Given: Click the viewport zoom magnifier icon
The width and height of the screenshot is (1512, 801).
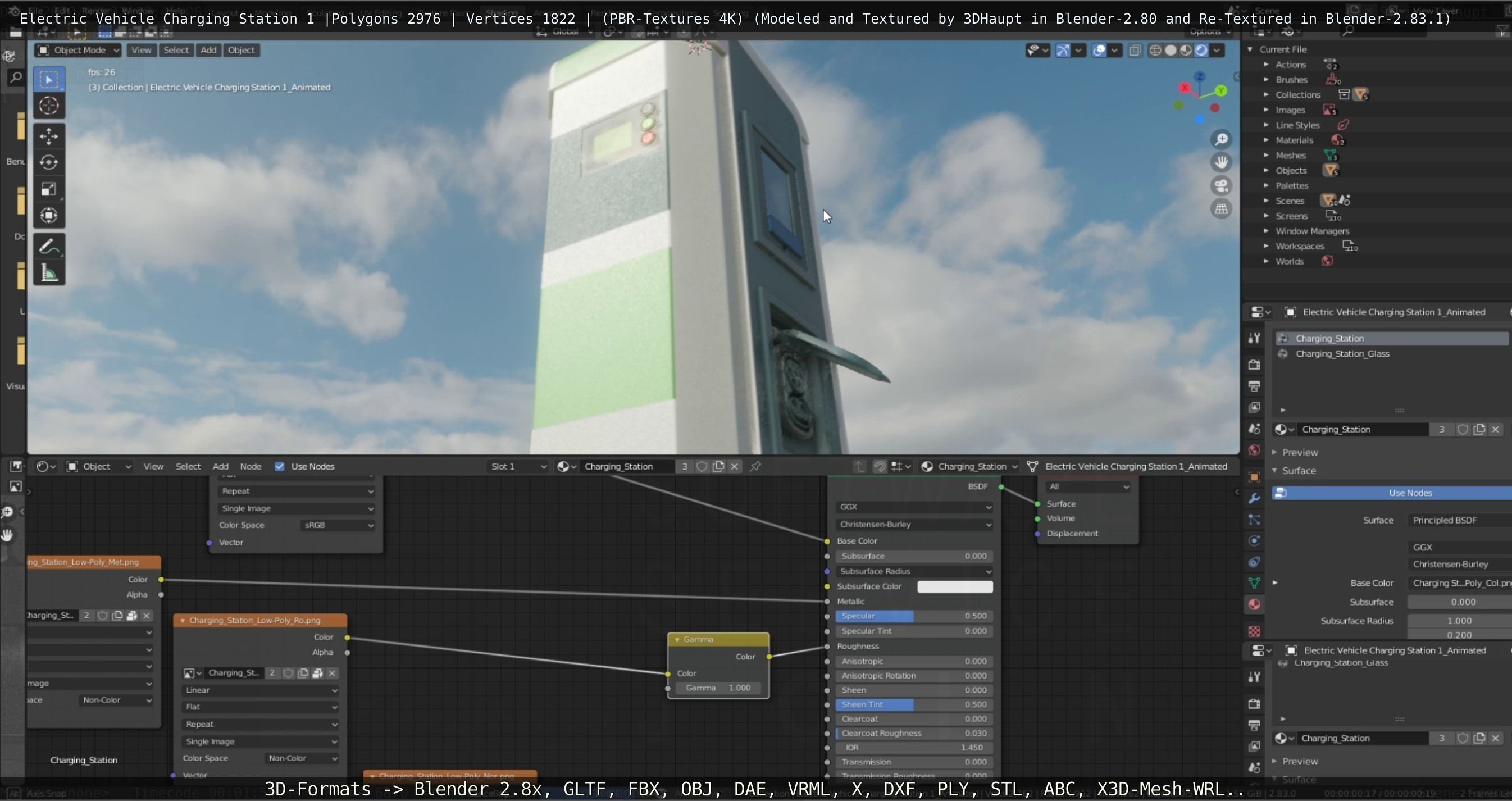Looking at the screenshot, I should tap(1222, 140).
